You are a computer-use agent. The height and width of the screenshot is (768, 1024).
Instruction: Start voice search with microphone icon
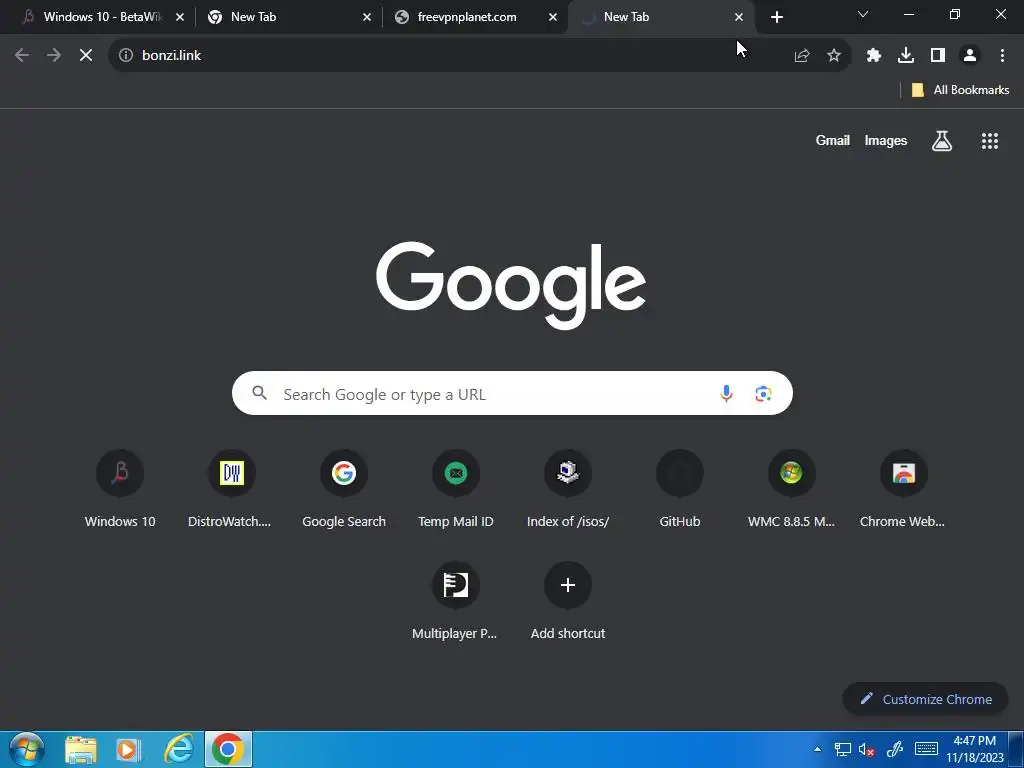pyautogui.click(x=726, y=393)
